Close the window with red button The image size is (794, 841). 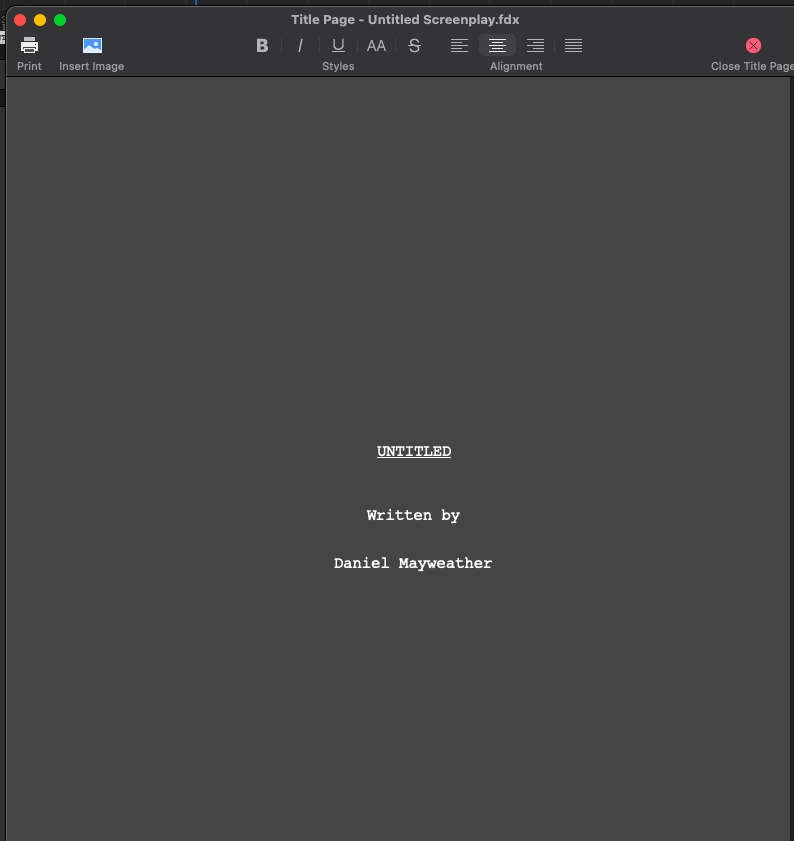20,20
